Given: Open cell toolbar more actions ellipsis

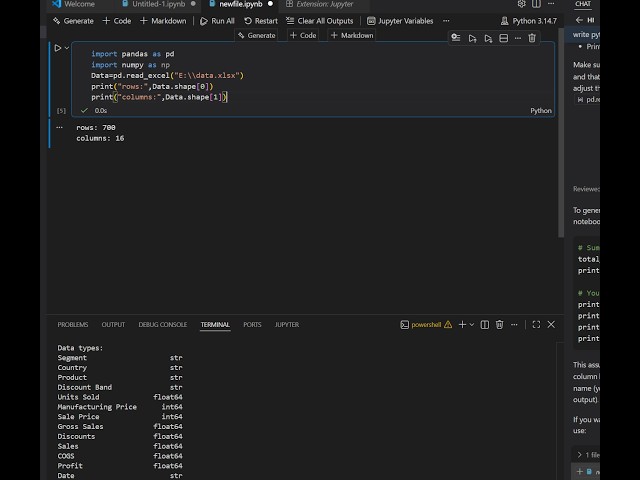Looking at the screenshot, I should click(518, 38).
